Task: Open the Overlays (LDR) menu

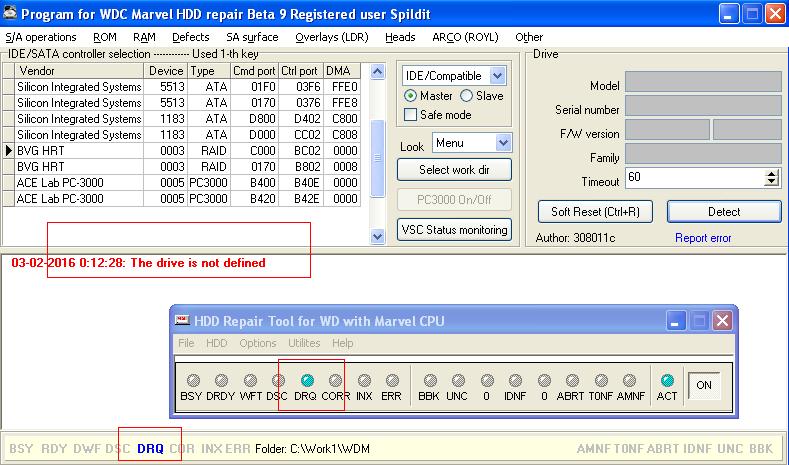Action: [x=332, y=37]
